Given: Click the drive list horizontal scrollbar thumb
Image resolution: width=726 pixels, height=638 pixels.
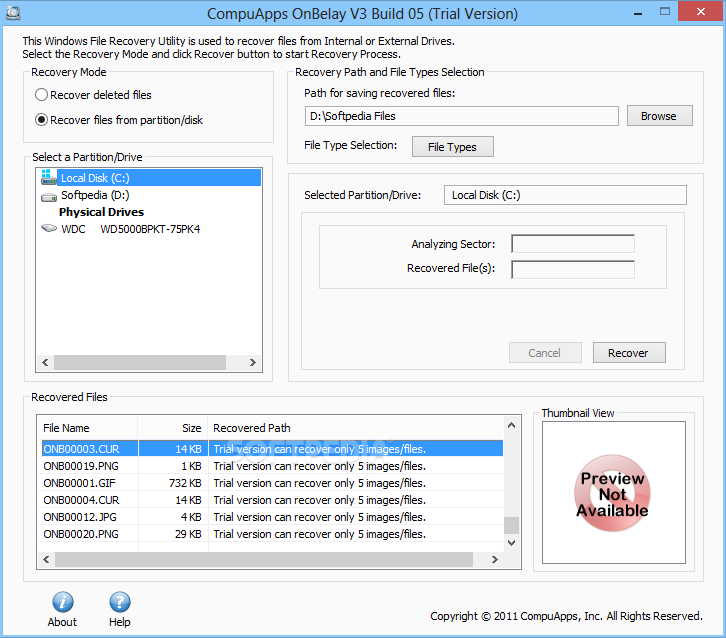Looking at the screenshot, I should (140, 363).
